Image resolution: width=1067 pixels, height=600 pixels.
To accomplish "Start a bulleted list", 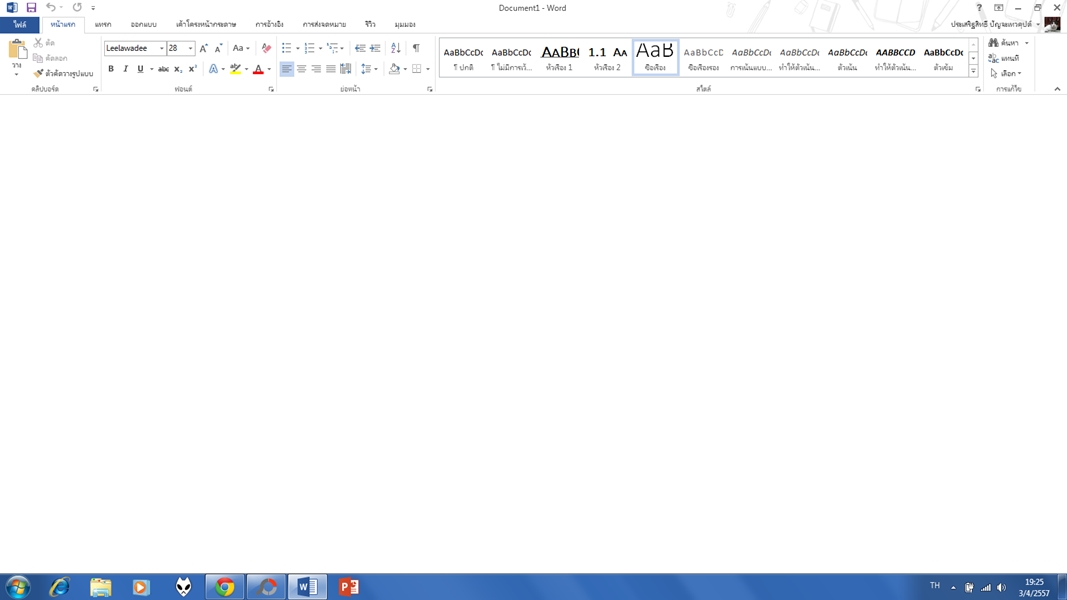I will 286,48.
